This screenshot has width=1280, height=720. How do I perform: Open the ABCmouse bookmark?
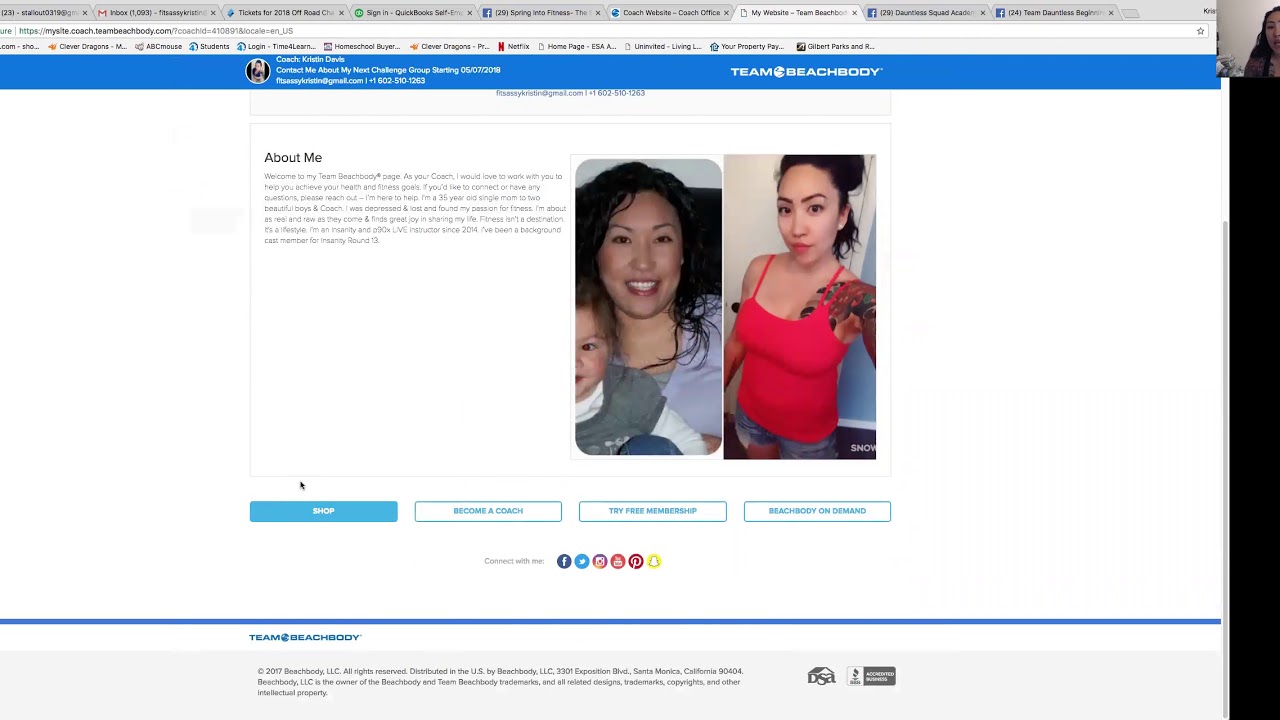[159, 46]
